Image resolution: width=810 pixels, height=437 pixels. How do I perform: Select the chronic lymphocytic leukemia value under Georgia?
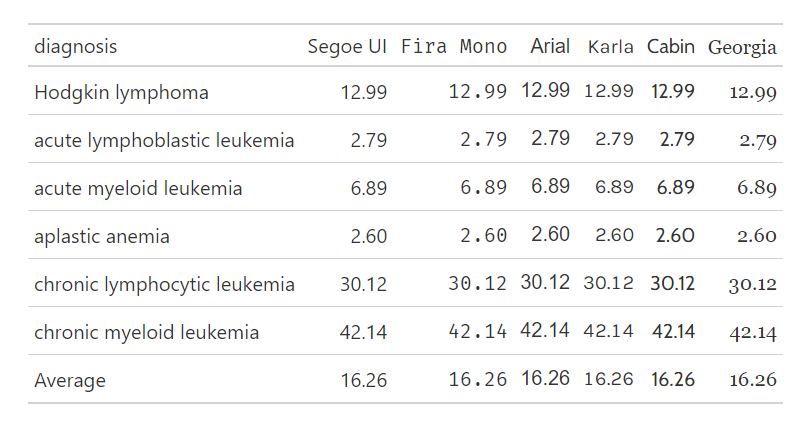(x=753, y=285)
